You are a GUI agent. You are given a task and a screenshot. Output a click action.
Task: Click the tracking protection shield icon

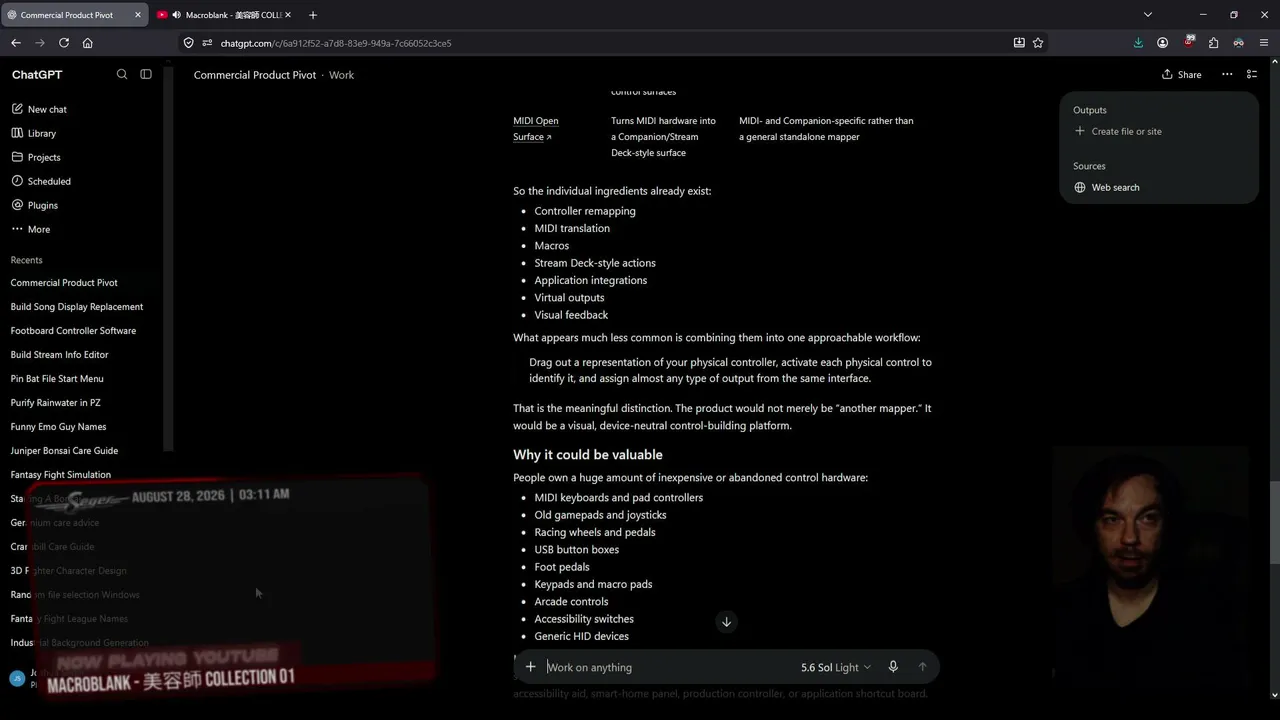coord(189,43)
